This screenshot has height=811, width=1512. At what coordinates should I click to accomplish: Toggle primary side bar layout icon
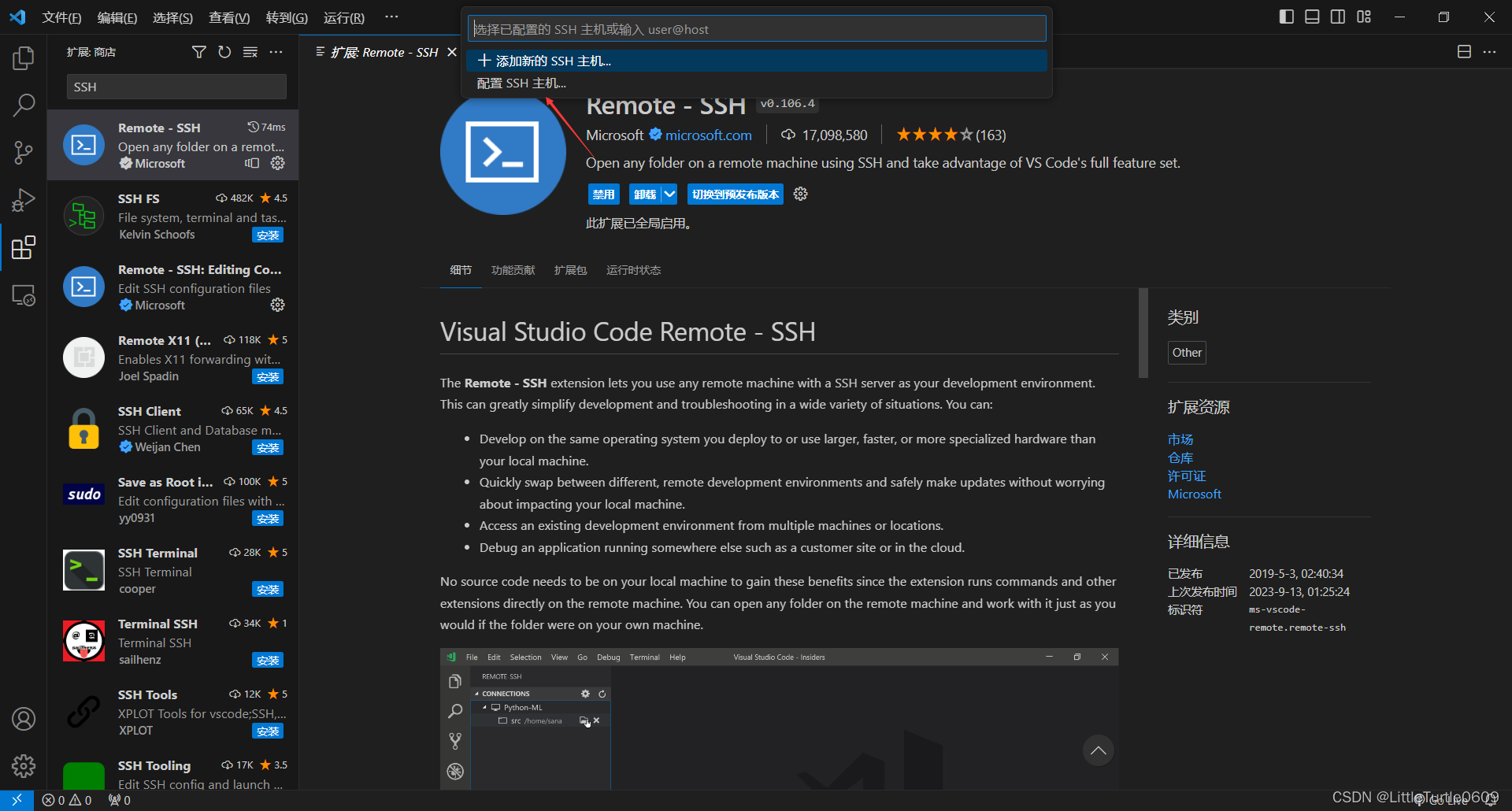[x=1287, y=17]
